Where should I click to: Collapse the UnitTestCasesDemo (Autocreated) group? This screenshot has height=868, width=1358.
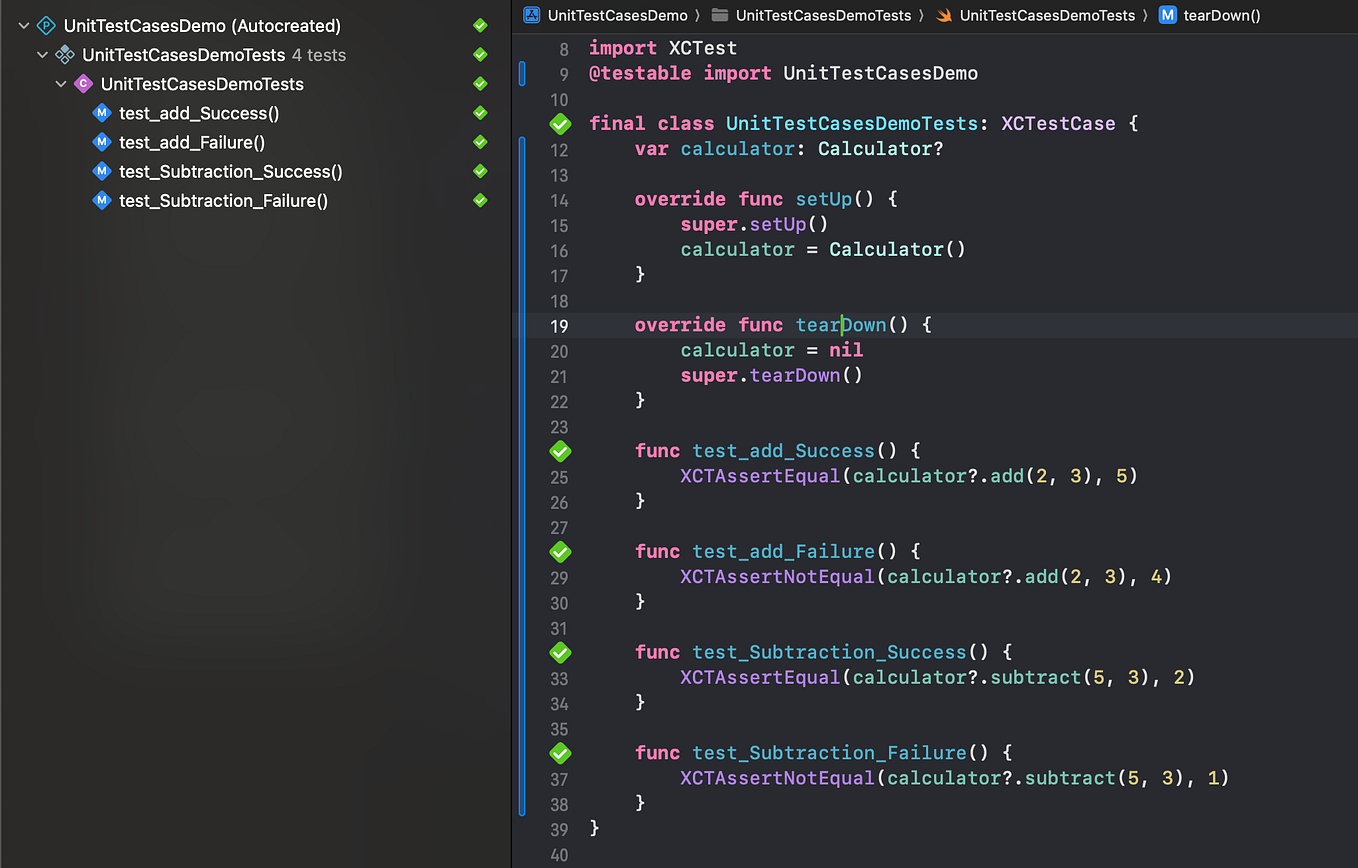[23, 25]
